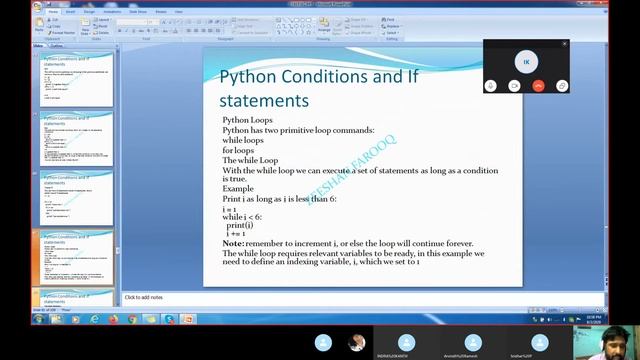Center align the paragraph text
This screenshot has width=640, height=360.
point(196,31)
